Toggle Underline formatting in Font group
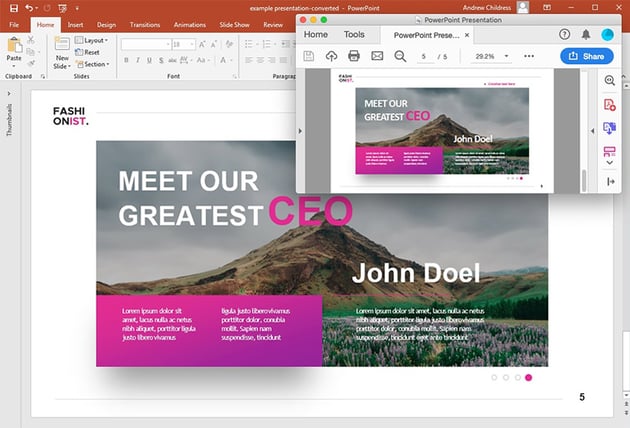Screen dimensions: 630x428 coord(150,60)
